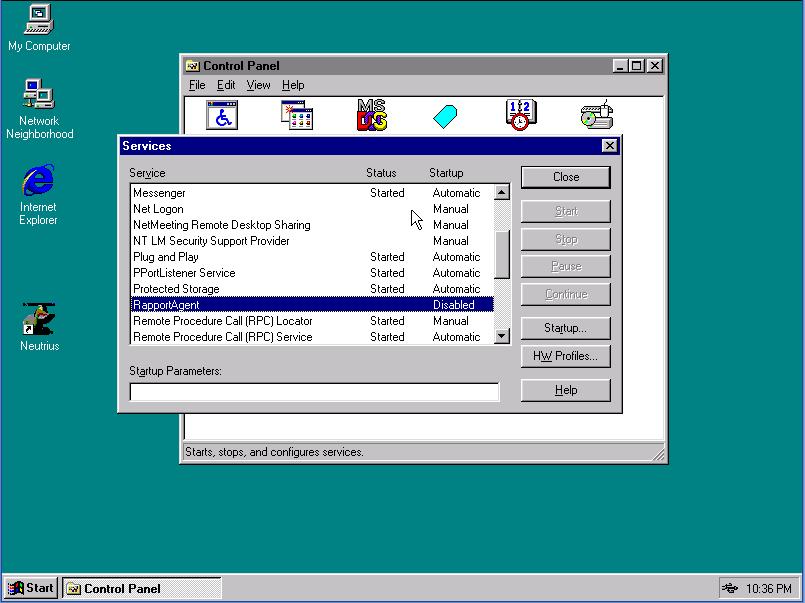Open the Help menu in Control Panel
The image size is (805, 603).
tap(293, 85)
